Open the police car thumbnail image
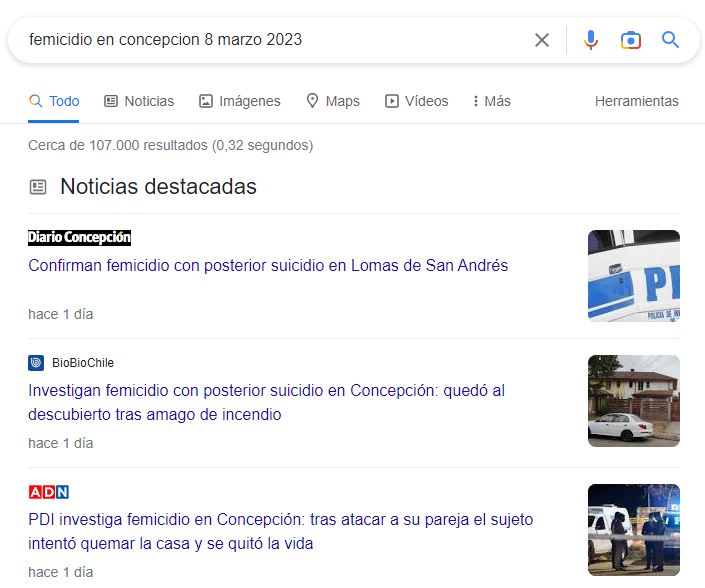Viewport: 705px width, 588px height. (x=634, y=276)
